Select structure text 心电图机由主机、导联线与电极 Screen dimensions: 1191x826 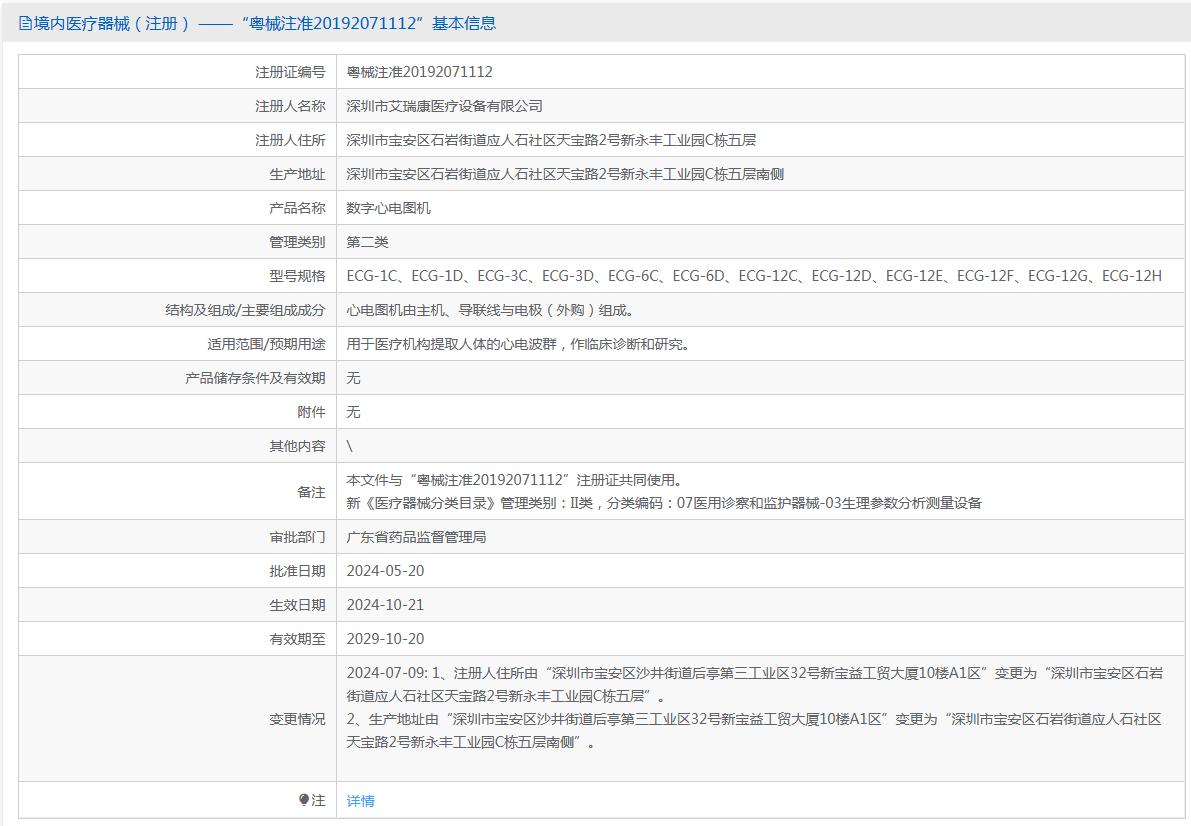(490, 310)
